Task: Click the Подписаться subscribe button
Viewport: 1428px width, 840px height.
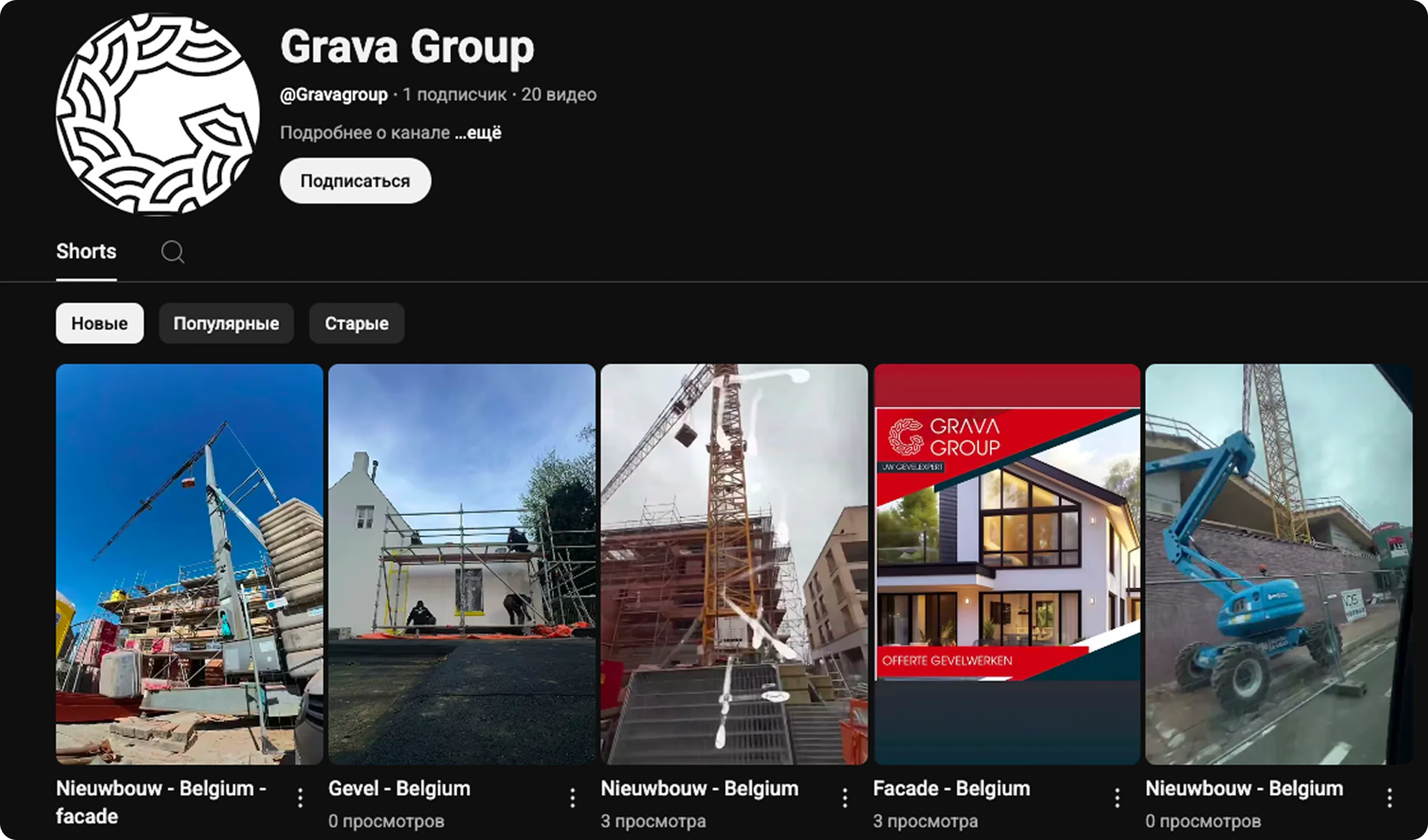Action: point(355,181)
